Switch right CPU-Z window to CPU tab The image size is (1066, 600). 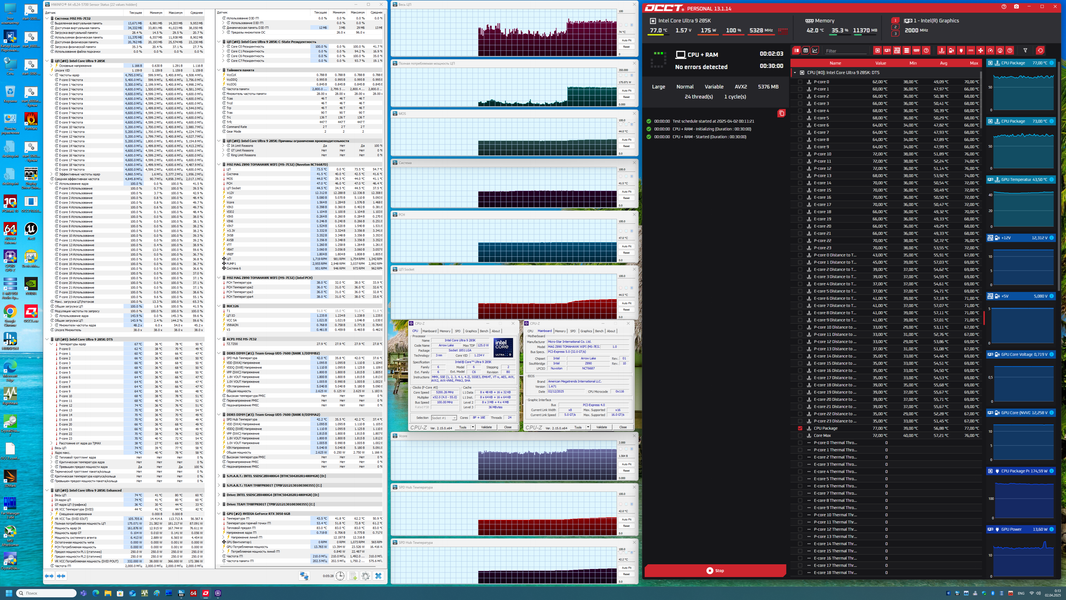(x=530, y=331)
